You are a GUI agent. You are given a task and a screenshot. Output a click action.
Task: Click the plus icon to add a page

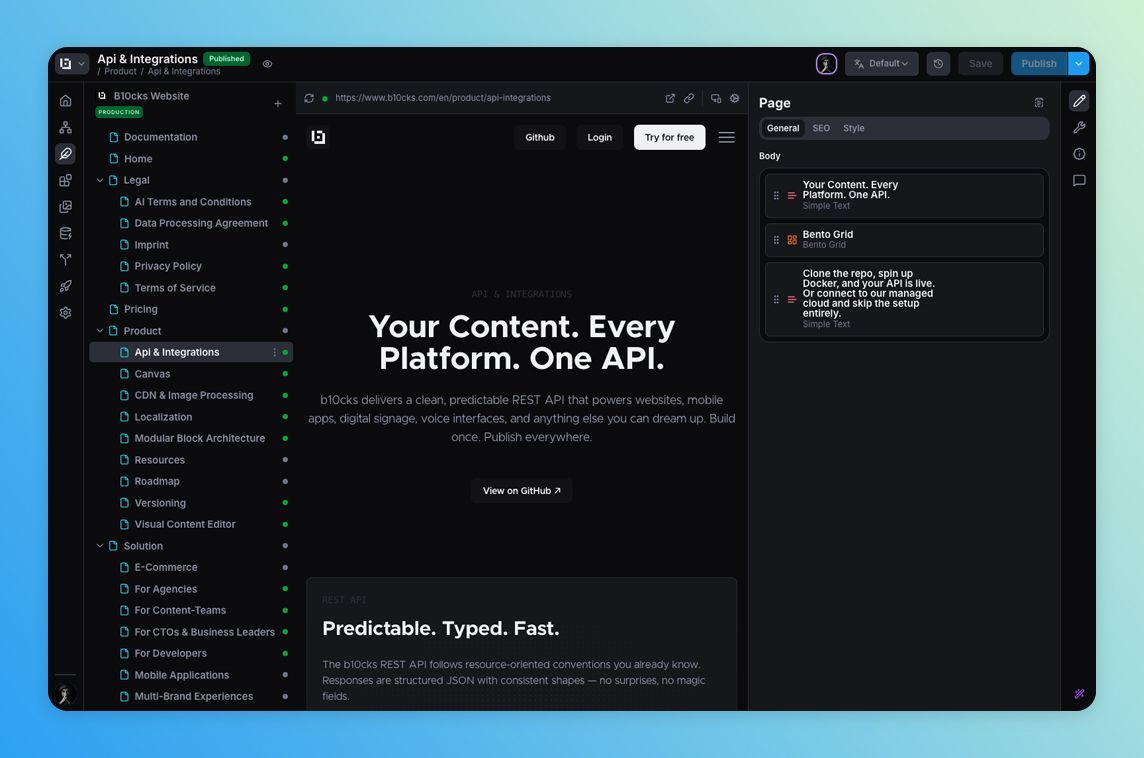click(x=278, y=104)
